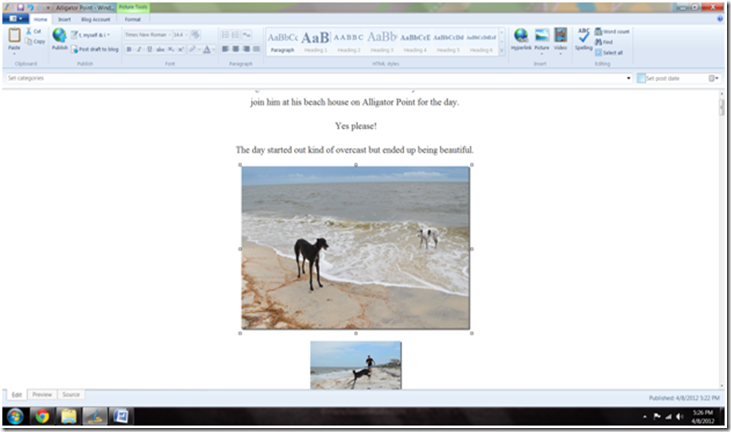731x432 pixels.
Task: Click the Video insert icon
Action: (x=560, y=35)
